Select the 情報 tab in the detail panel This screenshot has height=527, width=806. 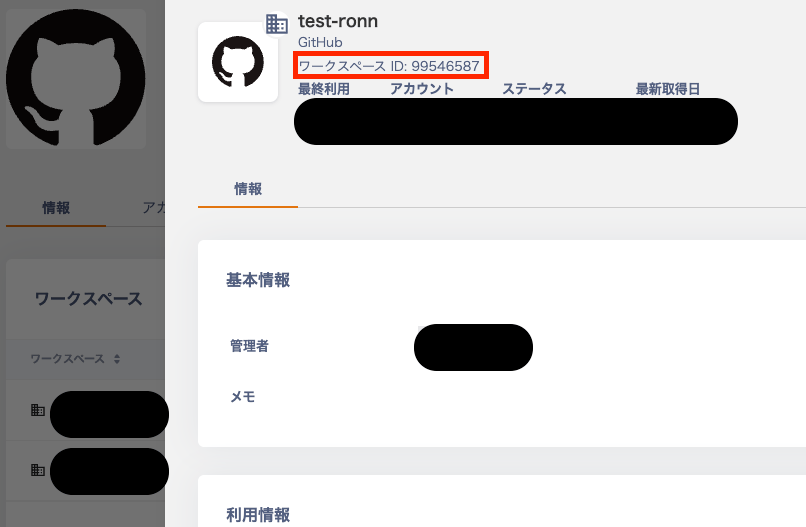(248, 189)
